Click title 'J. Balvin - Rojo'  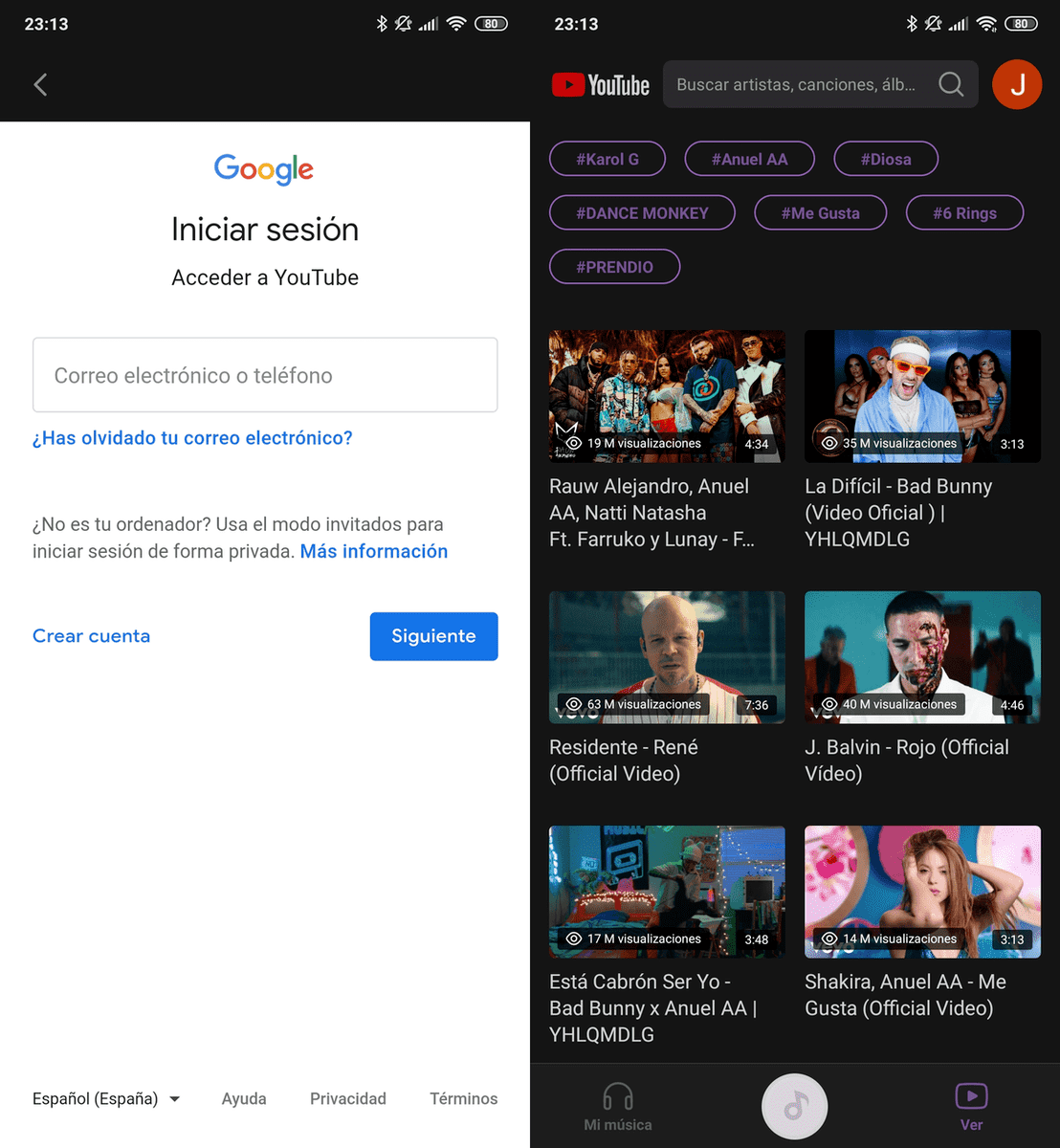tap(907, 761)
